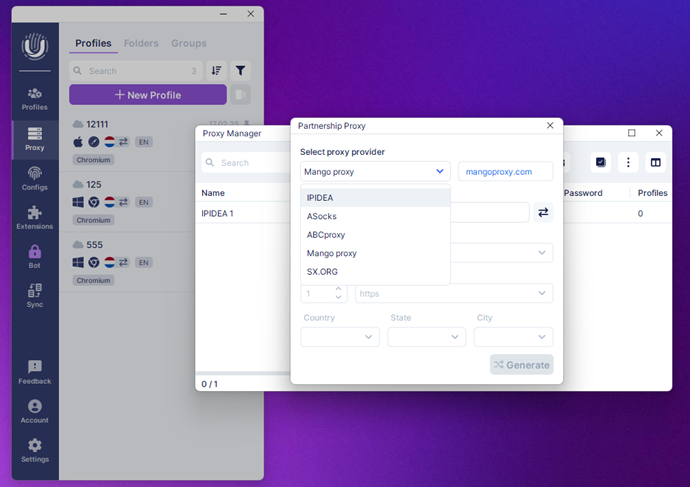Click the Password column header
The image size is (690, 487).
(x=583, y=193)
